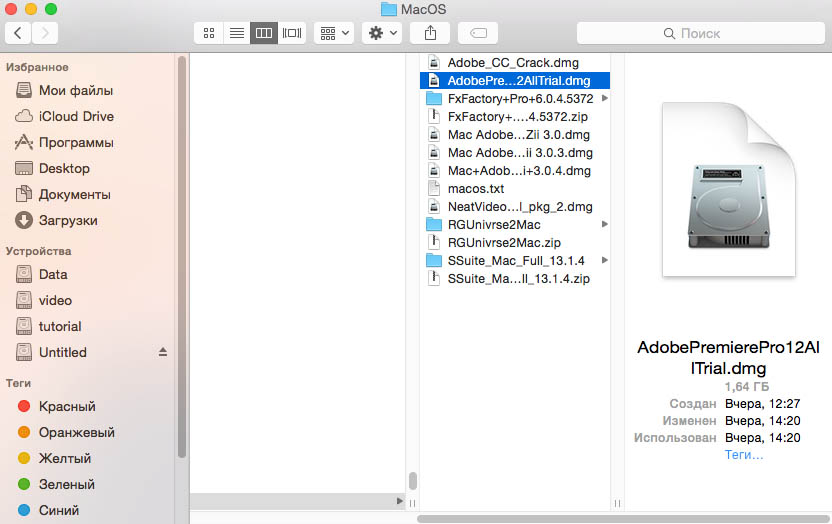Viewport: 832px width, 524px height.
Task: Switch to Cover Flow view
Action: 292,33
